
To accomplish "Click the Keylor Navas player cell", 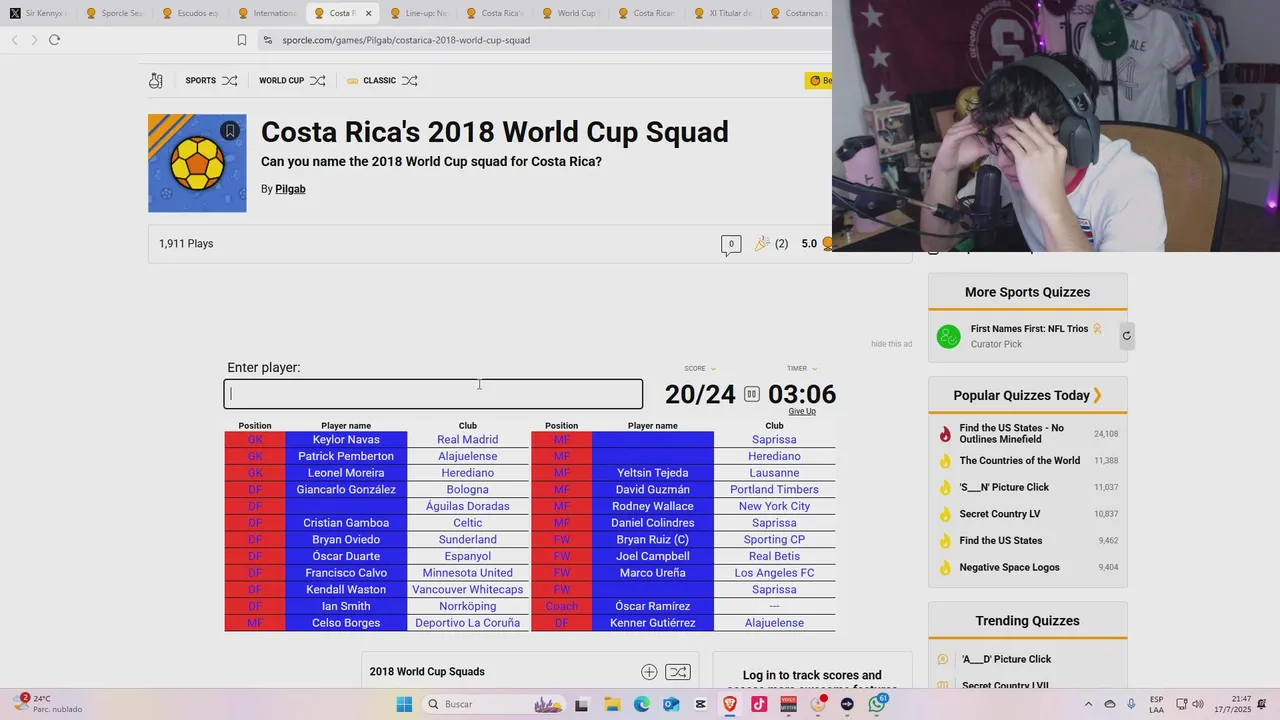I will pos(346,440).
